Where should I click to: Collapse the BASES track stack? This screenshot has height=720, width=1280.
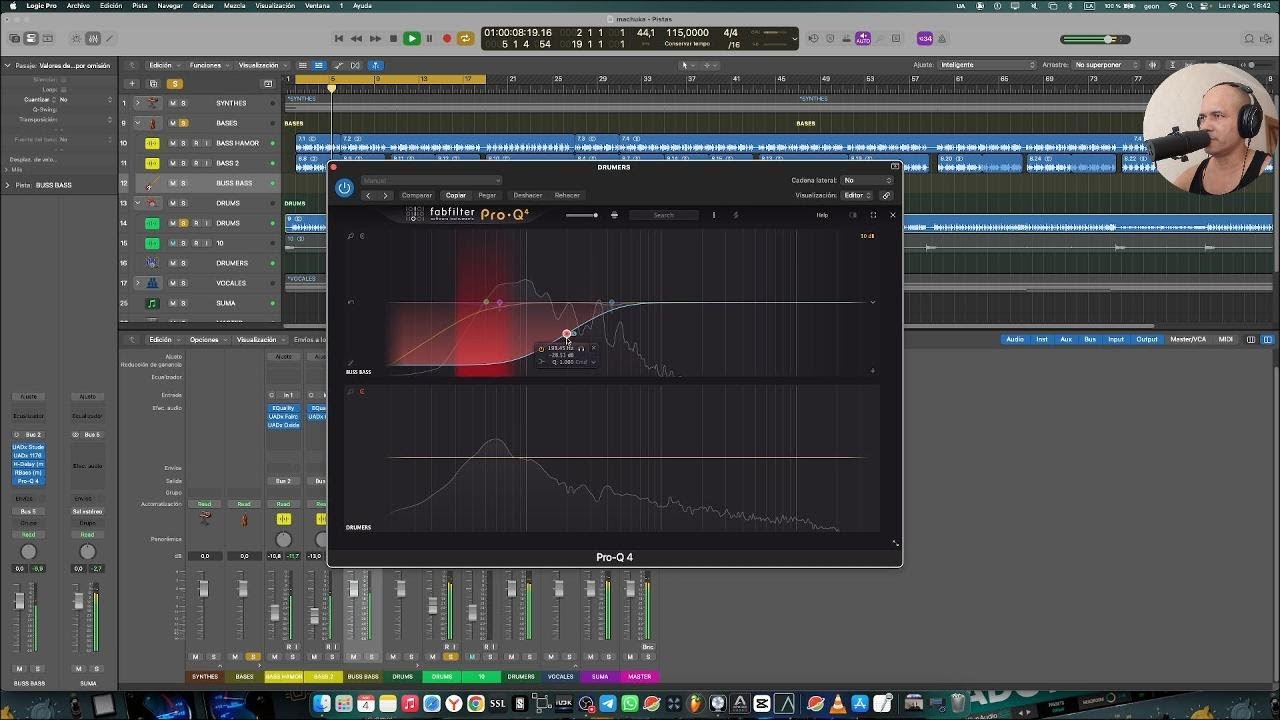(138, 123)
